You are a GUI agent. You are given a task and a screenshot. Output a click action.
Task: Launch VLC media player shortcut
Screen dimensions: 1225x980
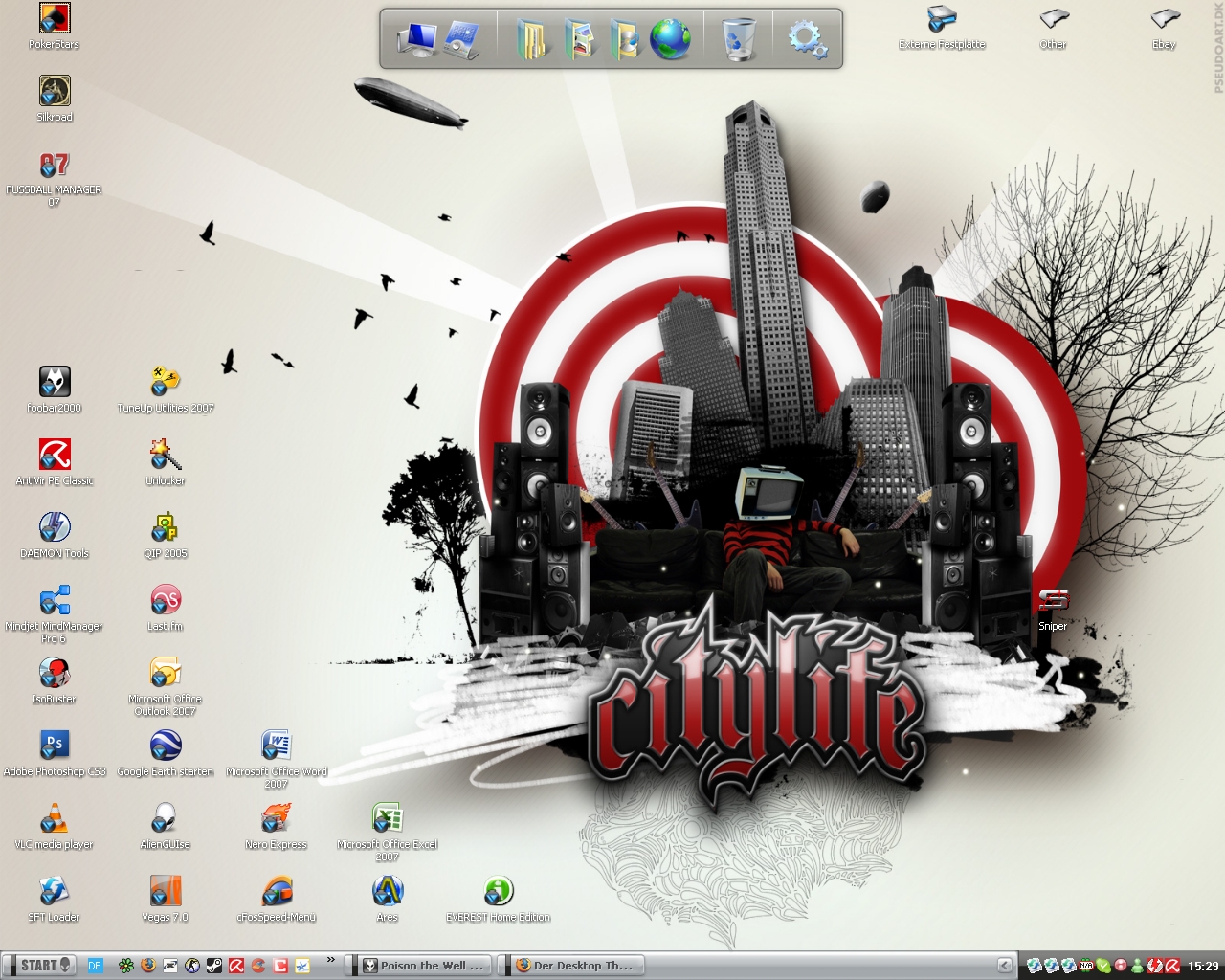point(55,818)
